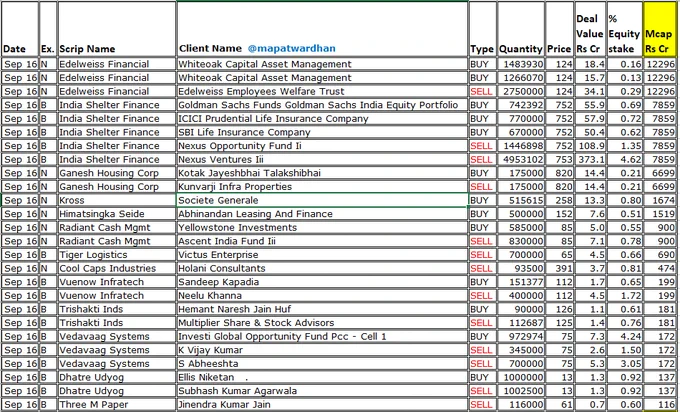This screenshot has height=412, width=680.
Task: Click the Subhash Kumar Agarwala cell
Action: [322, 391]
